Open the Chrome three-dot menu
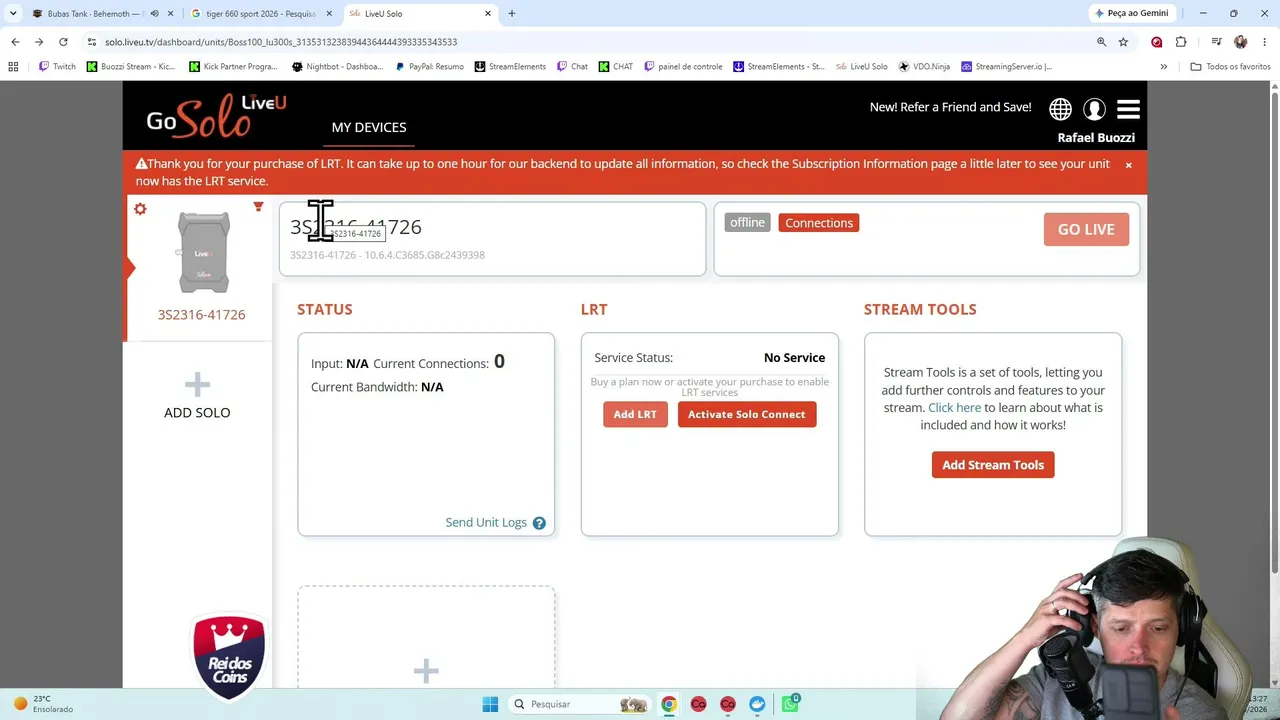 (1265, 42)
